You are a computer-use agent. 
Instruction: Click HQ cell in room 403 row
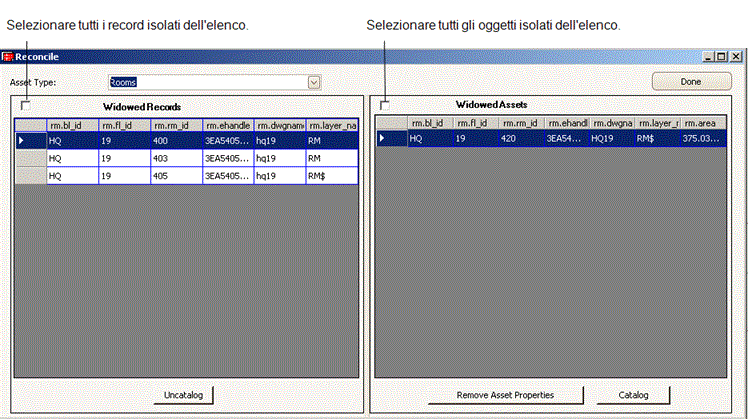(x=73, y=158)
